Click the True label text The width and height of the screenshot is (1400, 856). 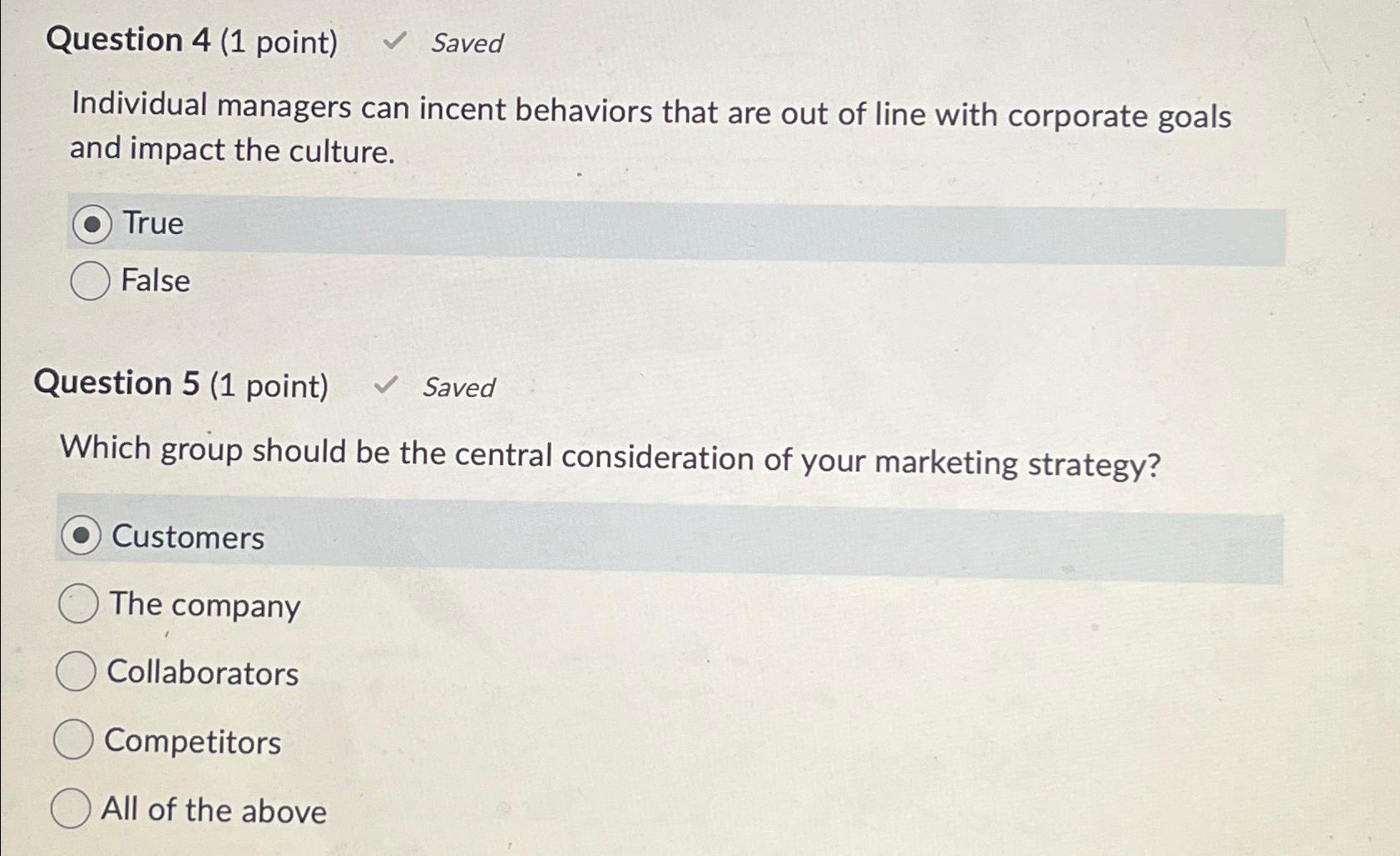152,222
